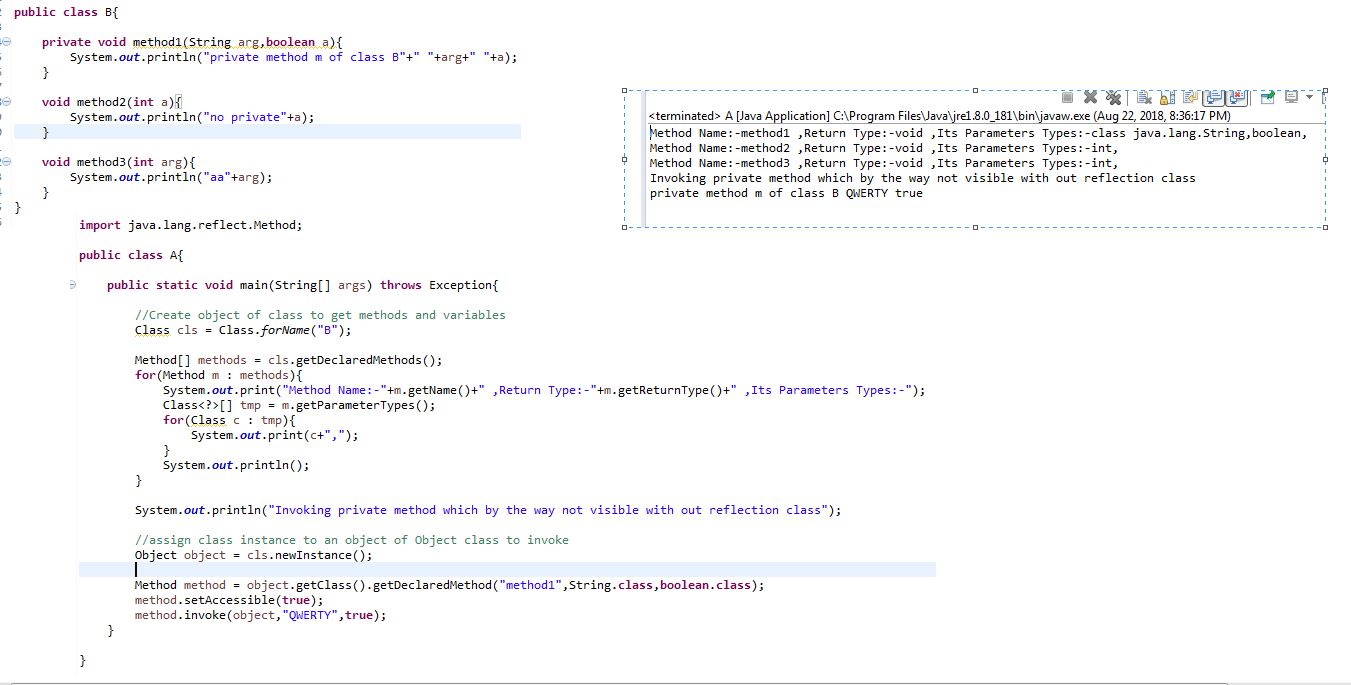The image size is (1351, 685).
Task: Click the 'private void method1(String arg,boolean a){' line
Action: [x=192, y=42]
